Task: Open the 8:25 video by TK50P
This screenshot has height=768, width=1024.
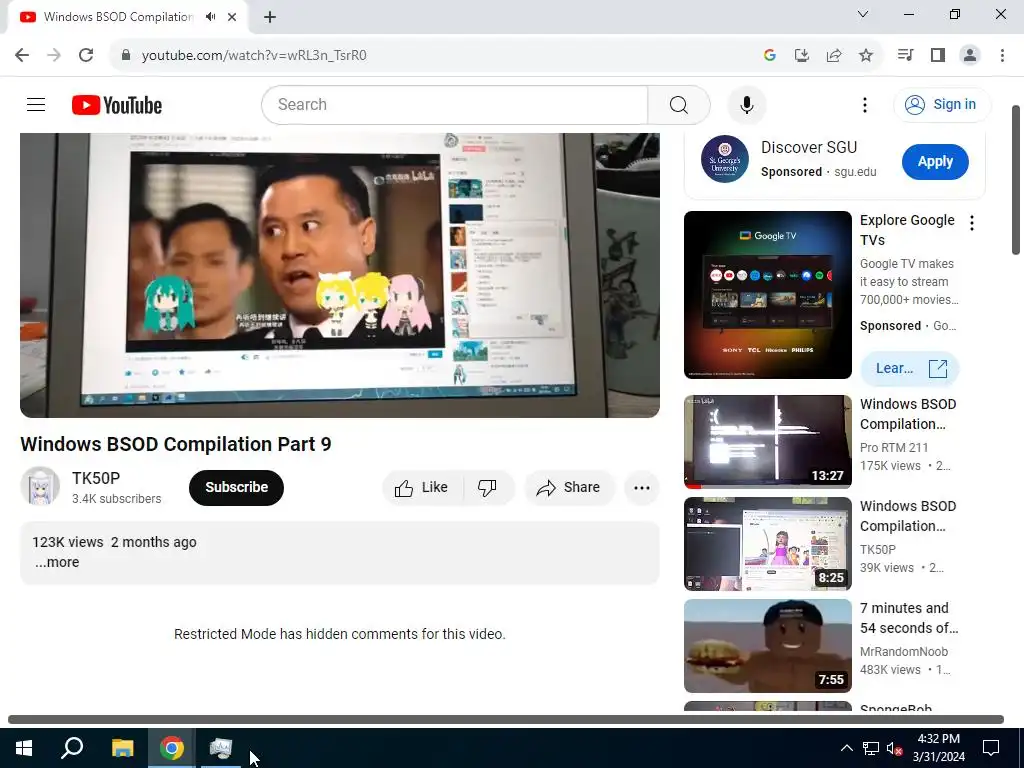Action: (x=767, y=544)
